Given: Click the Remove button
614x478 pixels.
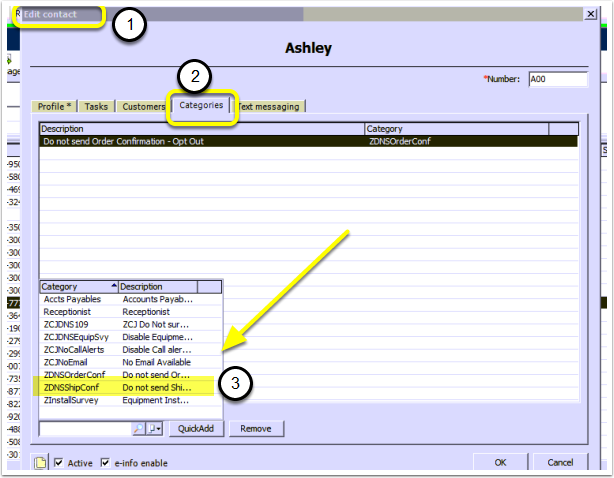Looking at the screenshot, I should (256, 429).
